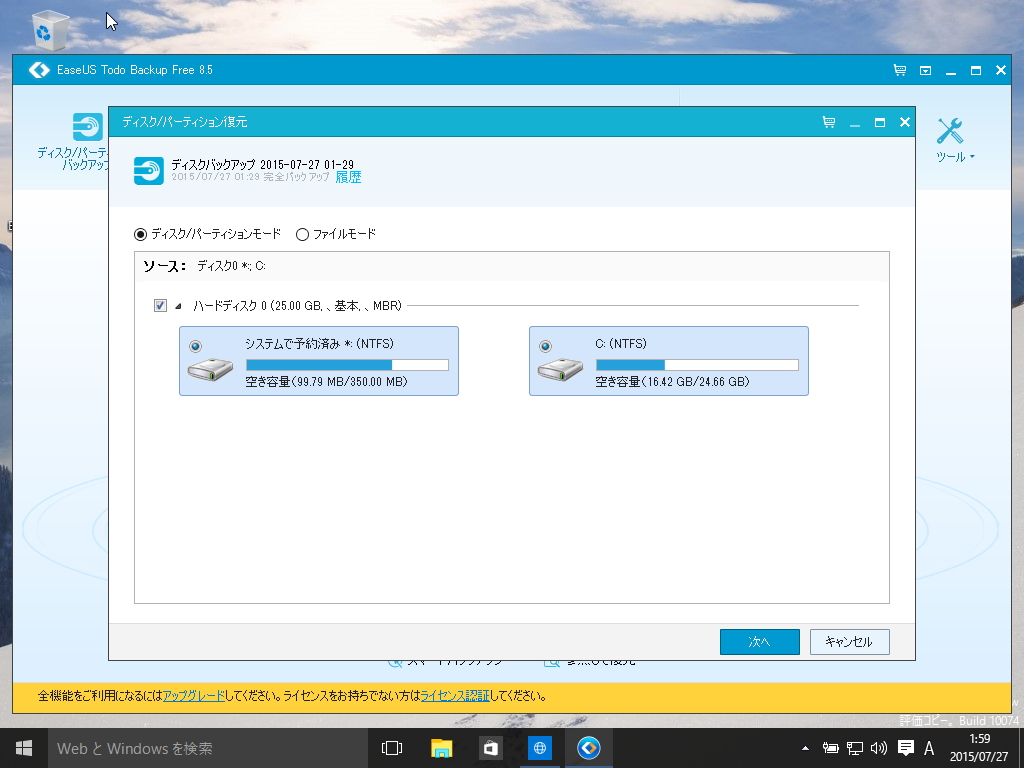Click the system reserved partition drive icon

click(210, 370)
